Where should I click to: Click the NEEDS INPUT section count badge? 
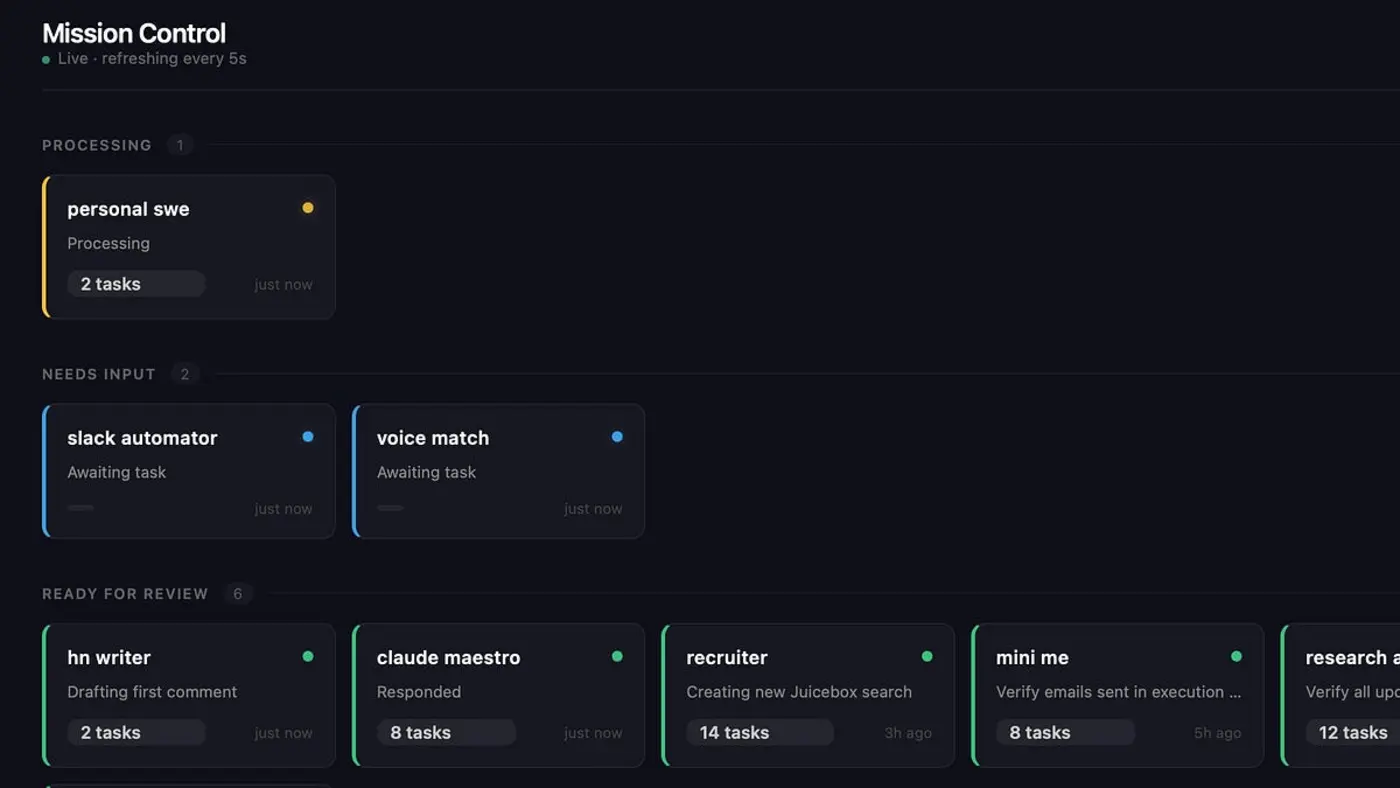point(185,373)
